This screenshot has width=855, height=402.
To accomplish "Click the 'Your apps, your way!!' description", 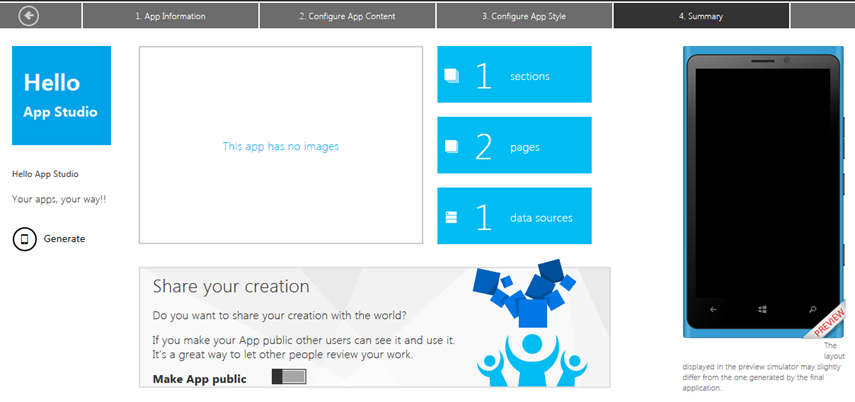I will [59, 200].
